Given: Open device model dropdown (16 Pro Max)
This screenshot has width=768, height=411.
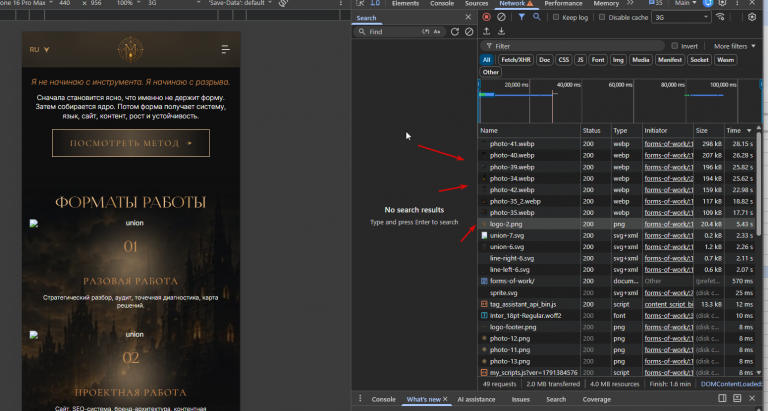Looking at the screenshot, I should pos(24,3).
